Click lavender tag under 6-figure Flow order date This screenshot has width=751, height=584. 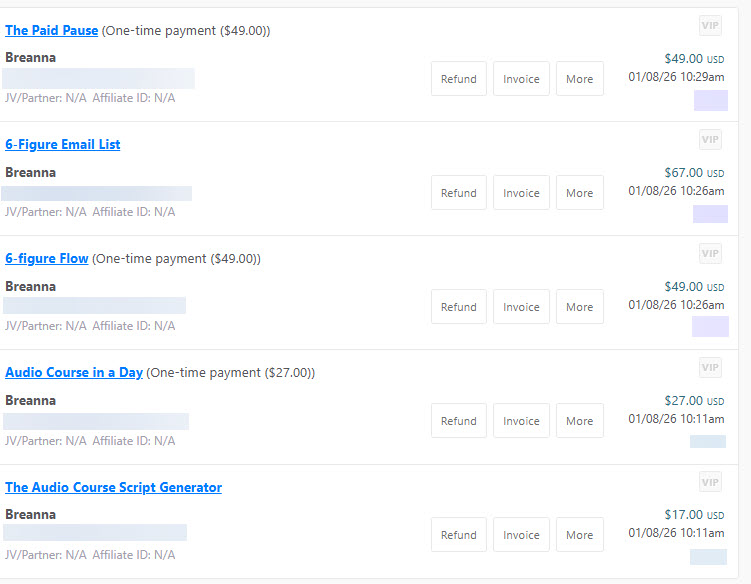710,327
